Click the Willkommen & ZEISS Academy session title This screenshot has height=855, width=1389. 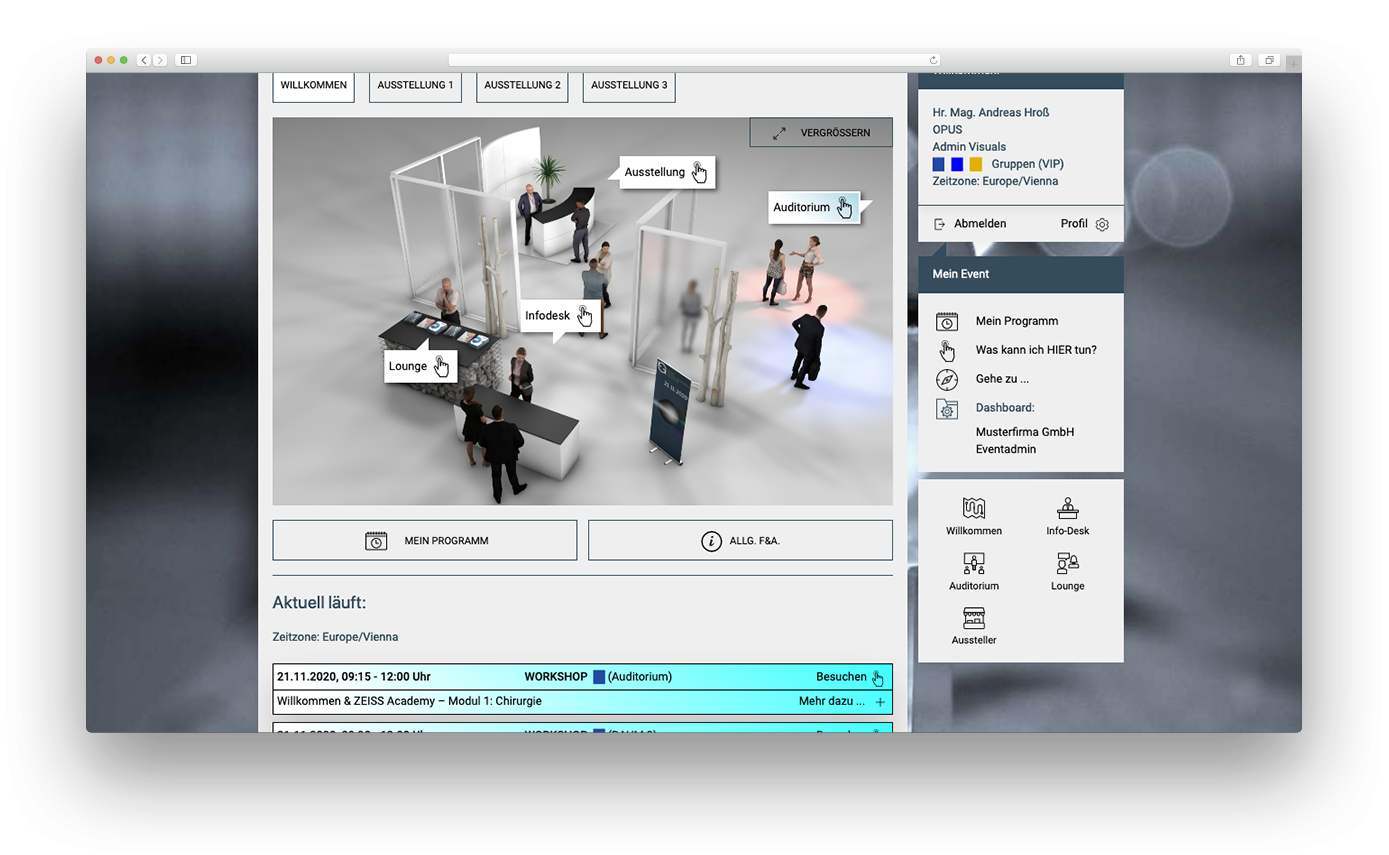(409, 701)
